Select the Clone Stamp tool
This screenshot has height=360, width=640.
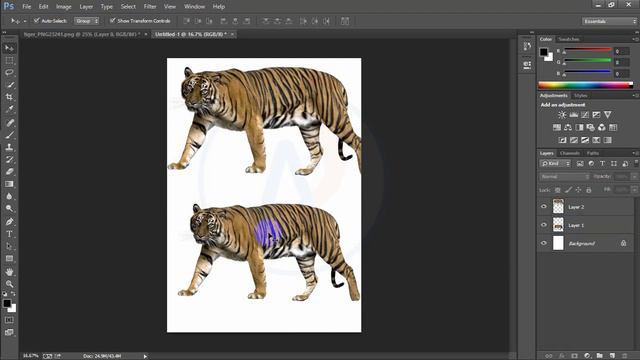[9, 147]
